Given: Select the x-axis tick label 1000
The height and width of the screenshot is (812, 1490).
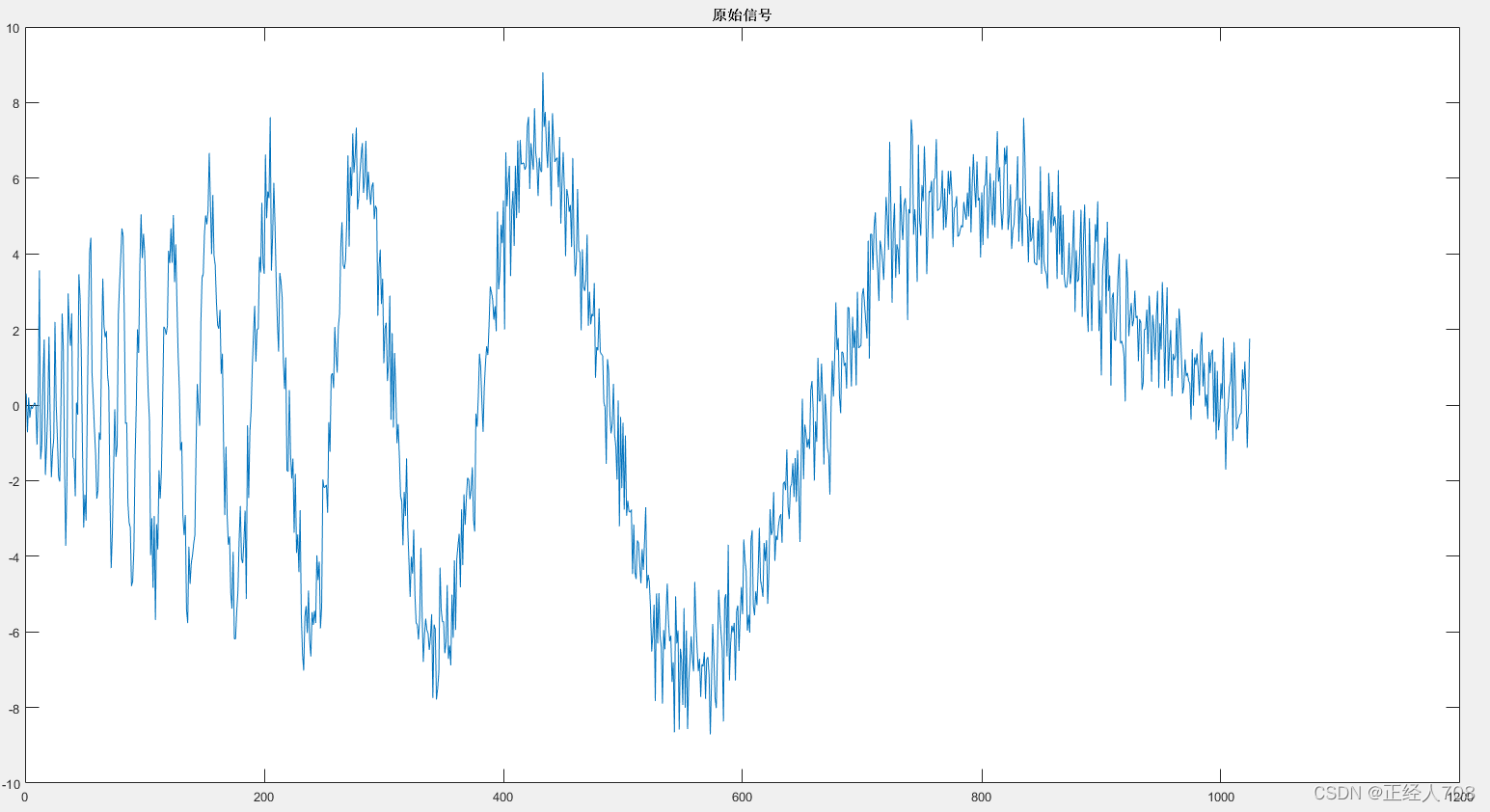Looking at the screenshot, I should 1220,797.
